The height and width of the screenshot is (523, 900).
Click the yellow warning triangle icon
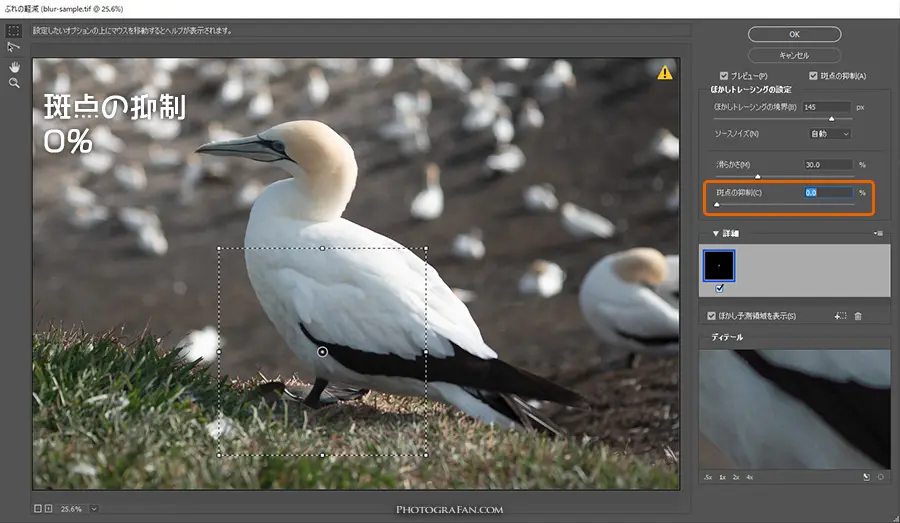pyautogui.click(x=665, y=72)
